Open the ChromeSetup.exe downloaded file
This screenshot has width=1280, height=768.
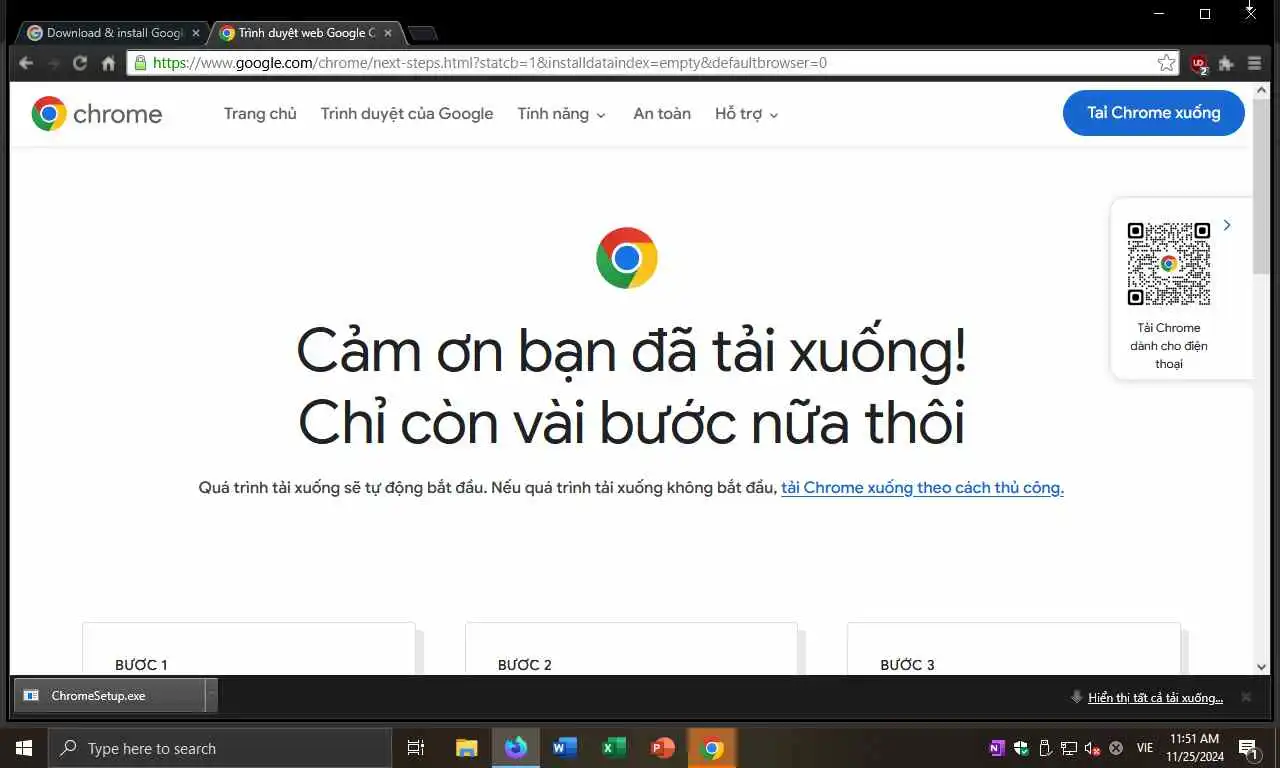point(109,696)
